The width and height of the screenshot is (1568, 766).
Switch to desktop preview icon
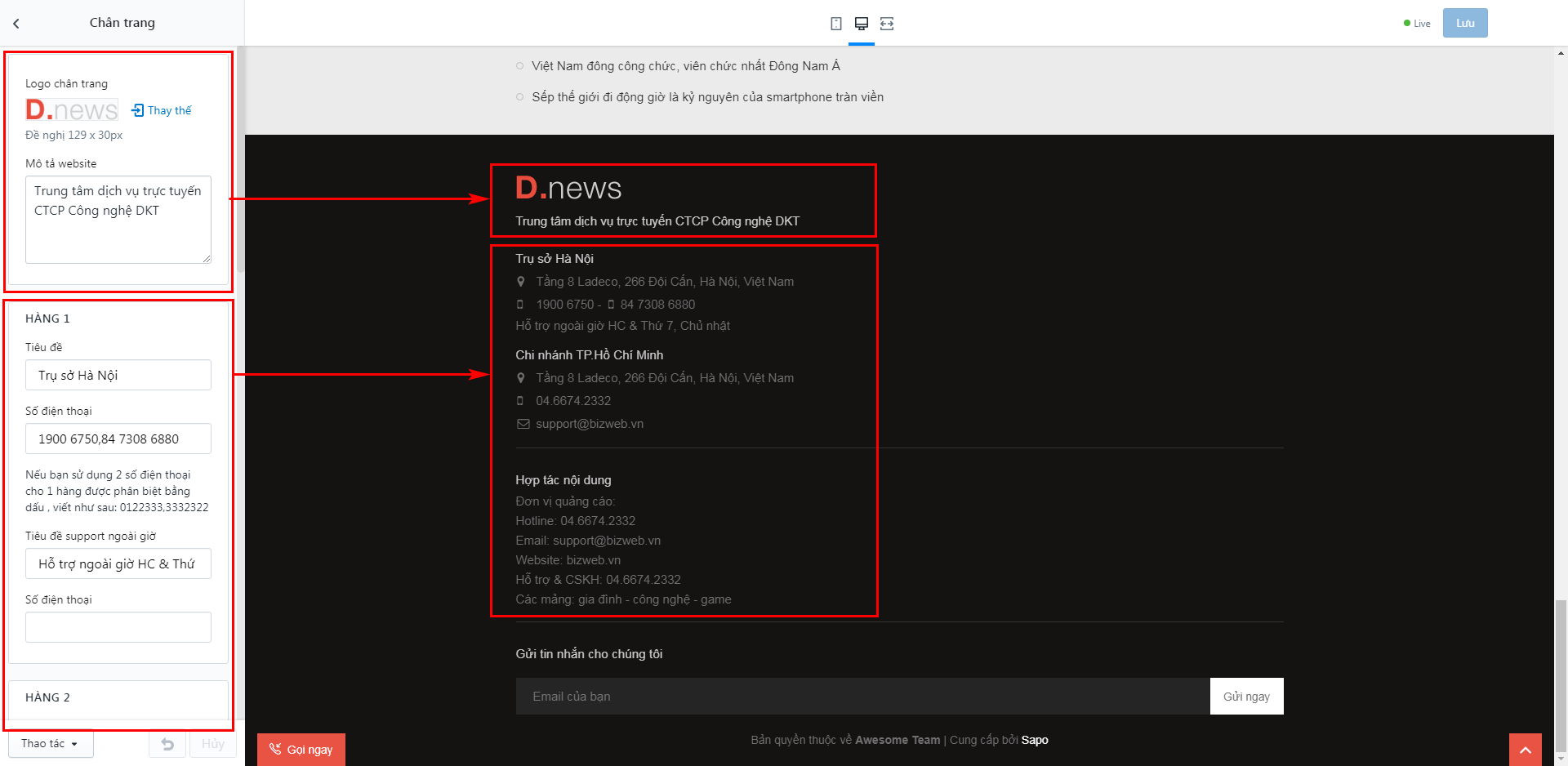click(x=862, y=24)
